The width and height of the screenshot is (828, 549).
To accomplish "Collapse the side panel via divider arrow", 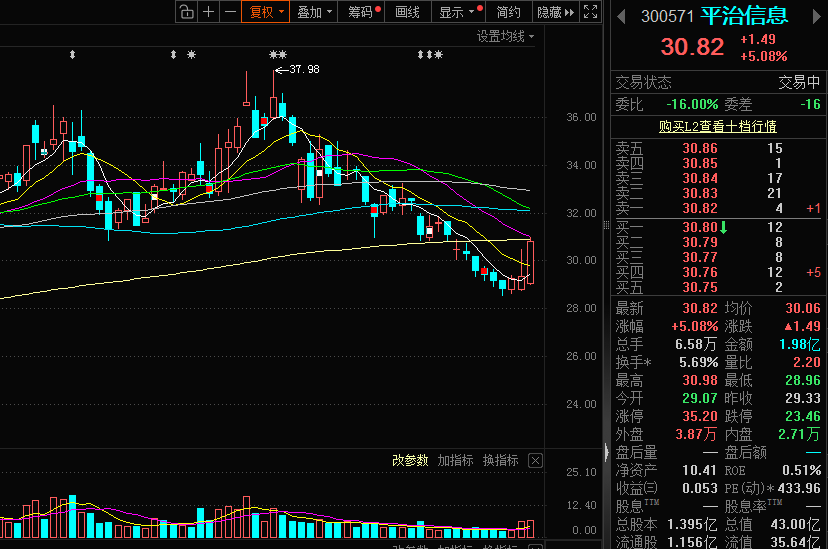I will pyautogui.click(x=606, y=452).
